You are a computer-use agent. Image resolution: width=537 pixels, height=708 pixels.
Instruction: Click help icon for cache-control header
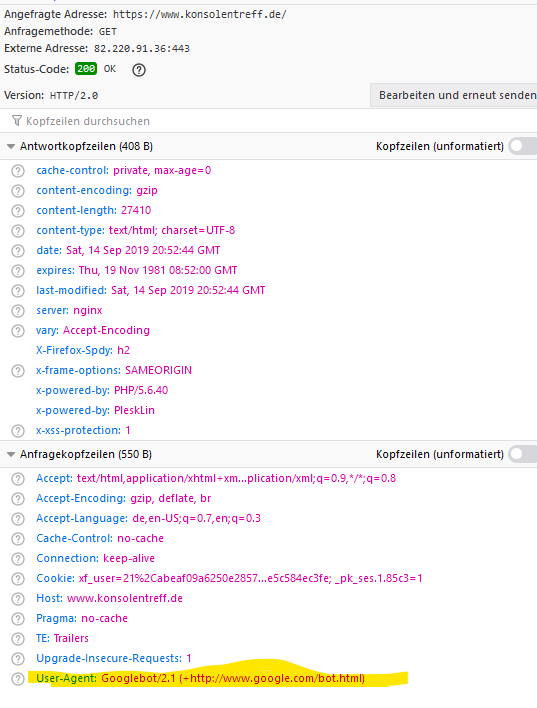click(18, 171)
